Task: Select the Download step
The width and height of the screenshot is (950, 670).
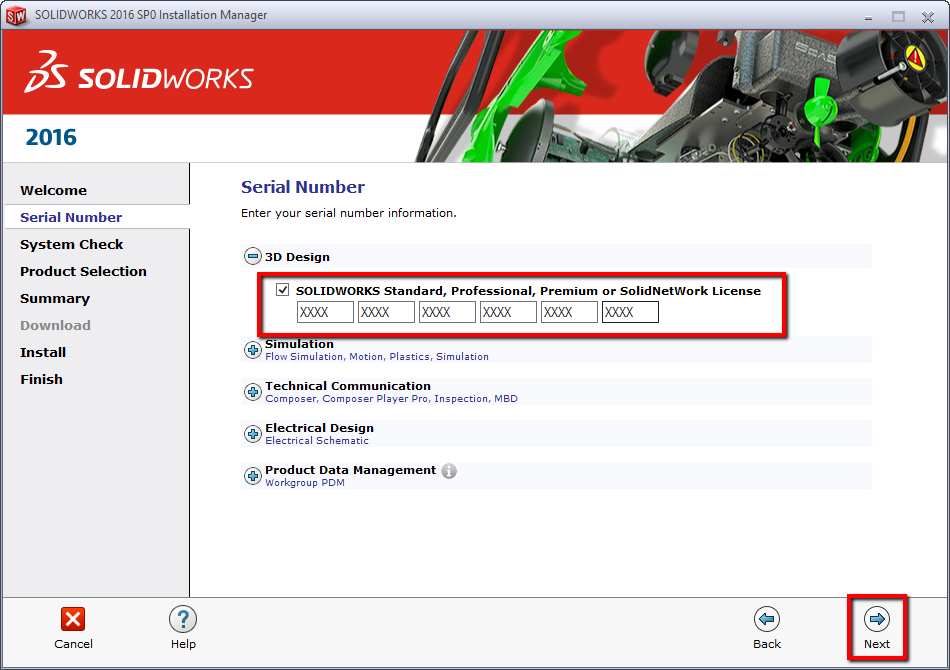Action: coord(55,325)
